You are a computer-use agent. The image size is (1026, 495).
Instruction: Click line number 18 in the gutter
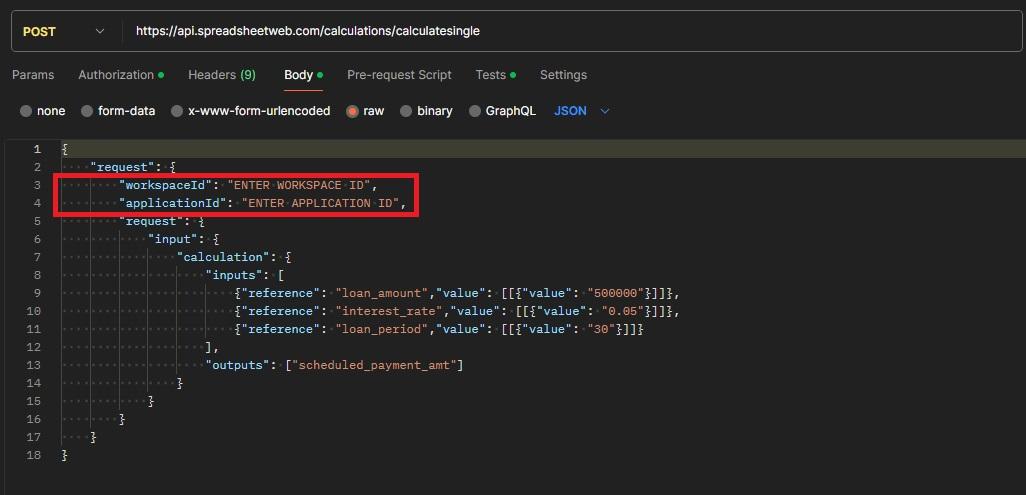tap(34, 454)
